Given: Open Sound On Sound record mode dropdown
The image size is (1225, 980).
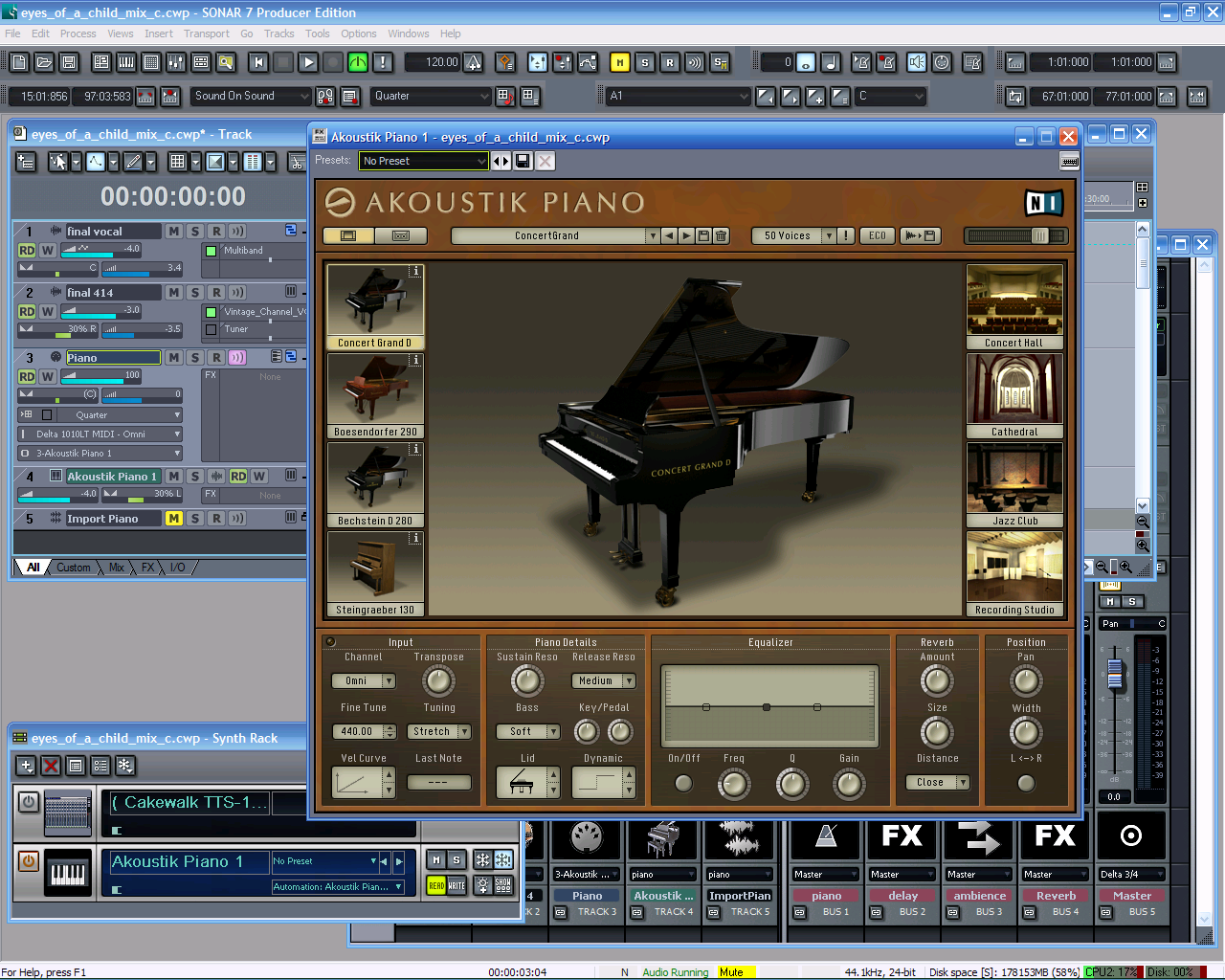Looking at the screenshot, I should (x=252, y=96).
